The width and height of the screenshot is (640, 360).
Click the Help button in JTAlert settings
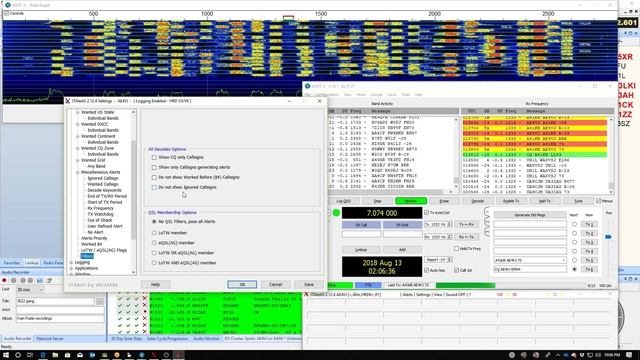click(156, 284)
